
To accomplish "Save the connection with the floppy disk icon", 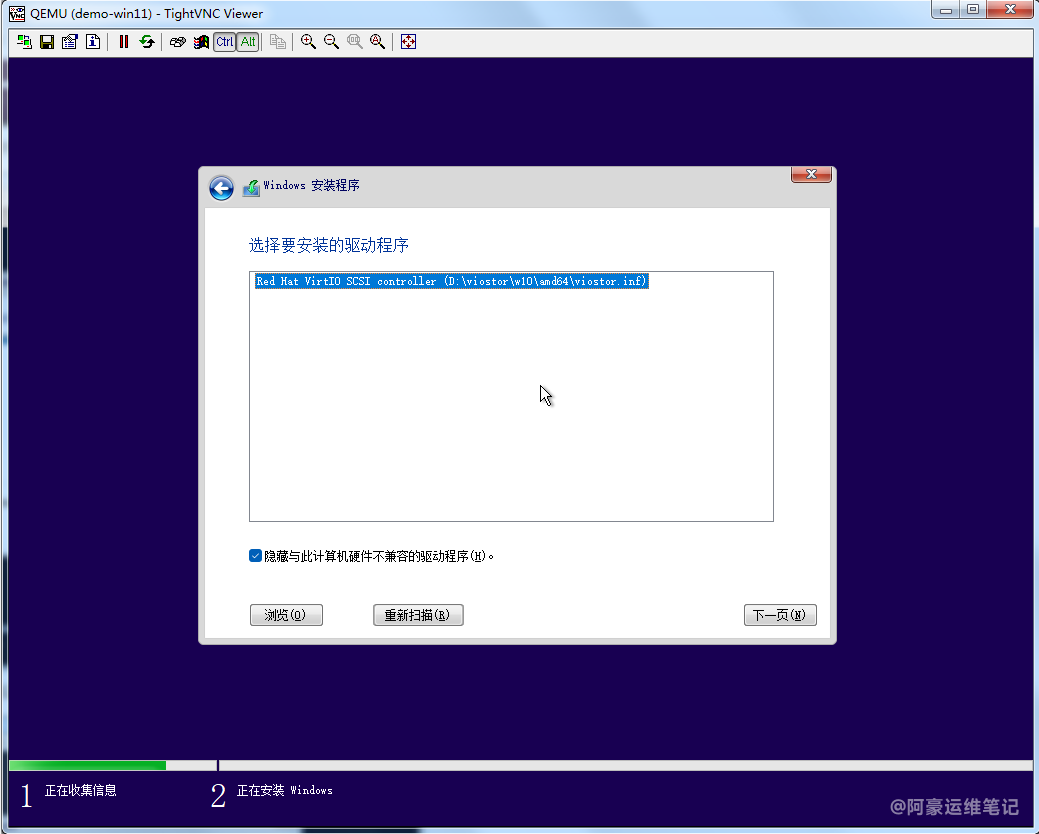I will [47, 42].
